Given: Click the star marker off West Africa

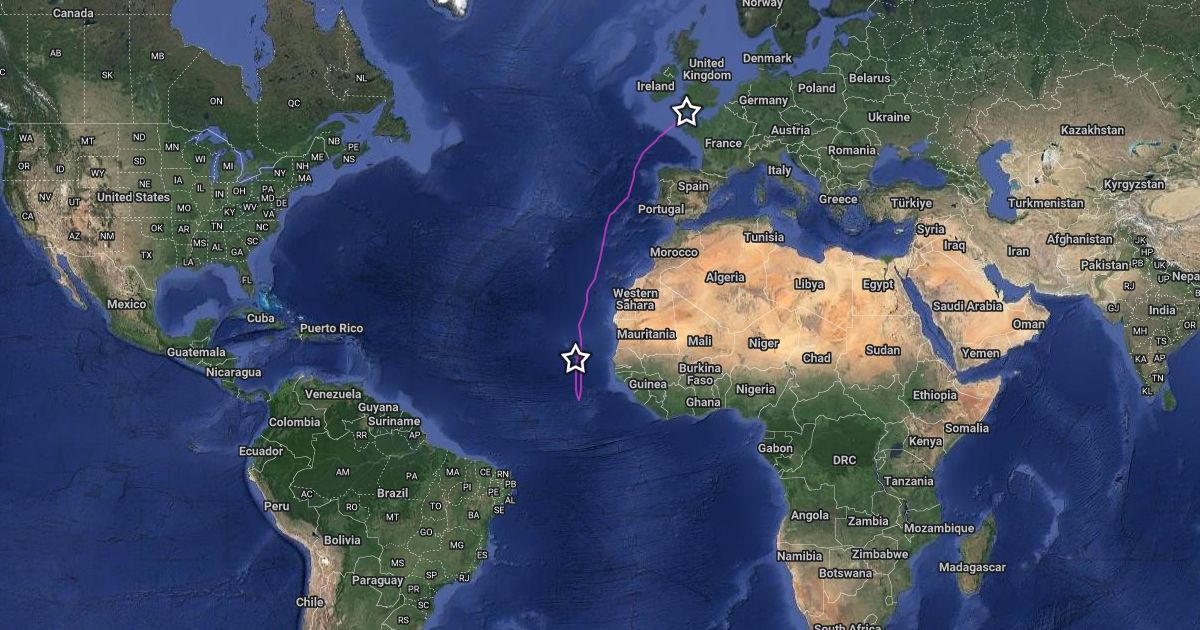Looking at the screenshot, I should tap(576, 358).
